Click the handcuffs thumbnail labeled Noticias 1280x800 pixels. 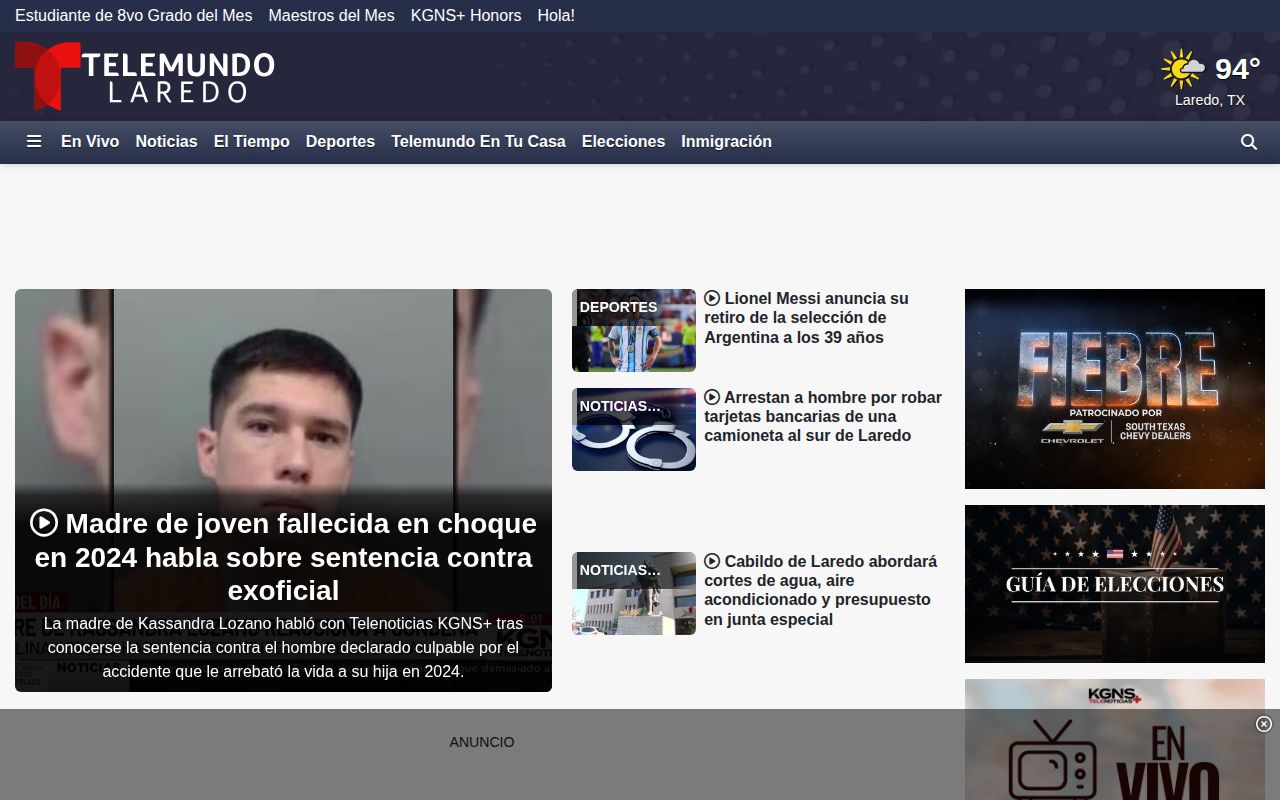pyautogui.click(x=634, y=430)
